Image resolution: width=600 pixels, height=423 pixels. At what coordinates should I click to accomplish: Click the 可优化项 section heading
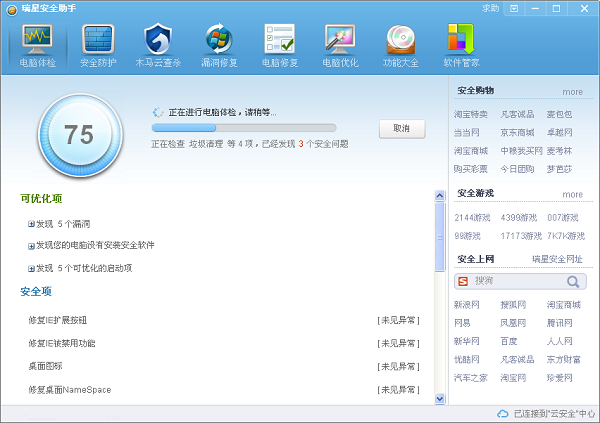[x=41, y=199]
